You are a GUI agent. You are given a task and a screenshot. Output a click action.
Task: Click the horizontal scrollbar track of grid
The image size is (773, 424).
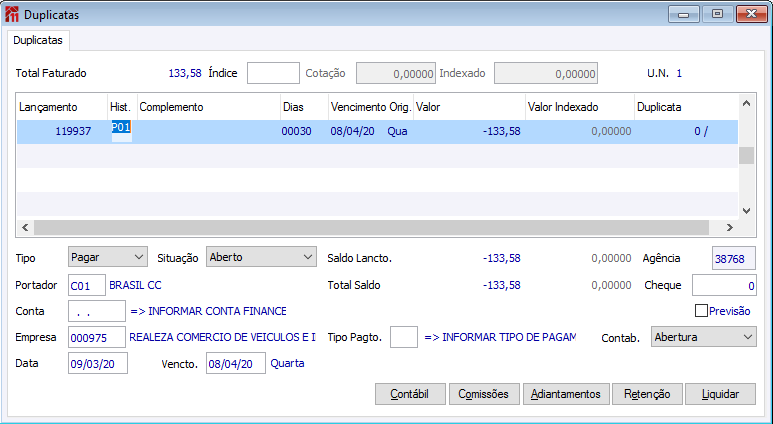(x=371, y=227)
